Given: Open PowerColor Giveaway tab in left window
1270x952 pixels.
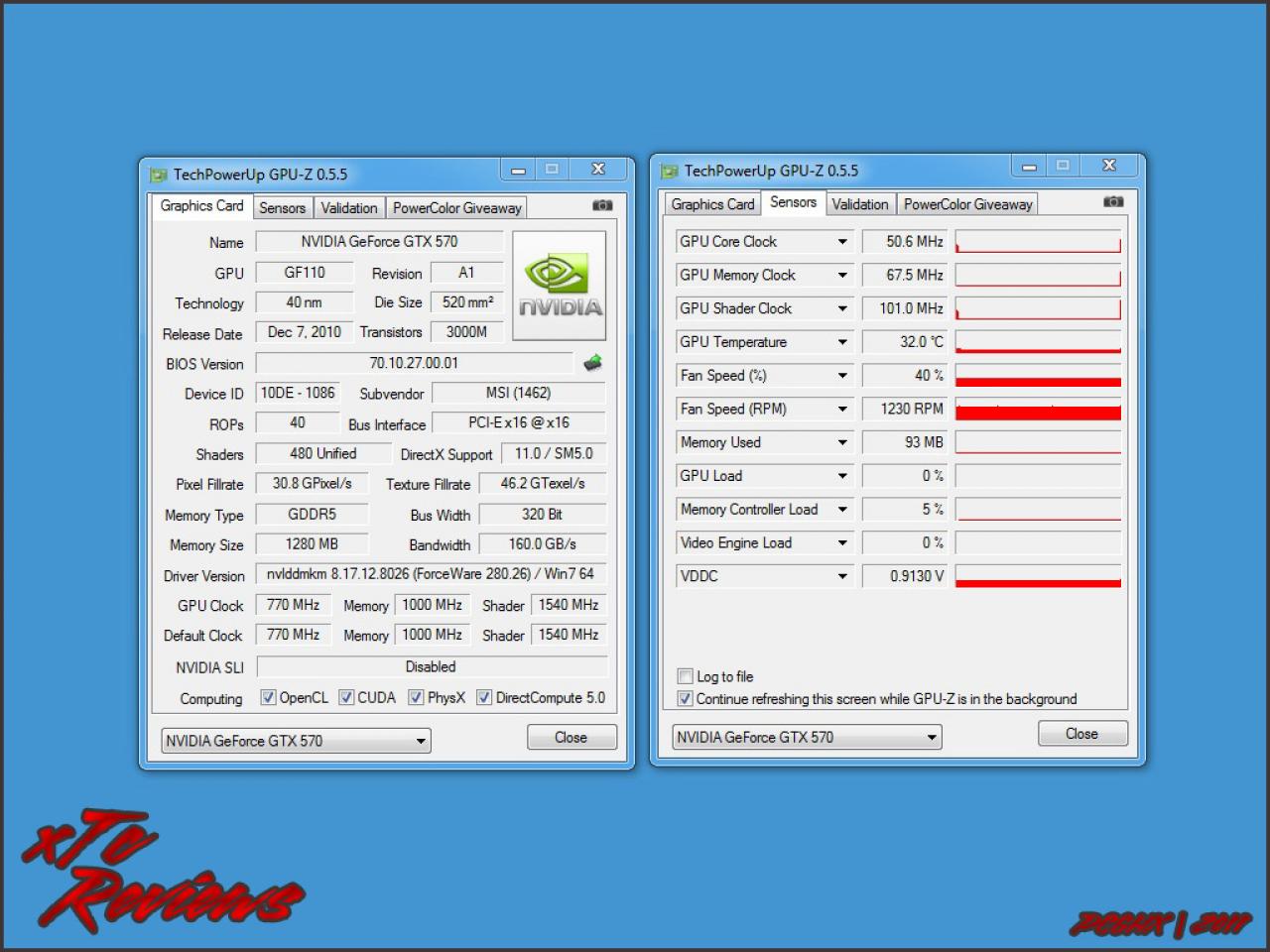Looking at the screenshot, I should [456, 208].
